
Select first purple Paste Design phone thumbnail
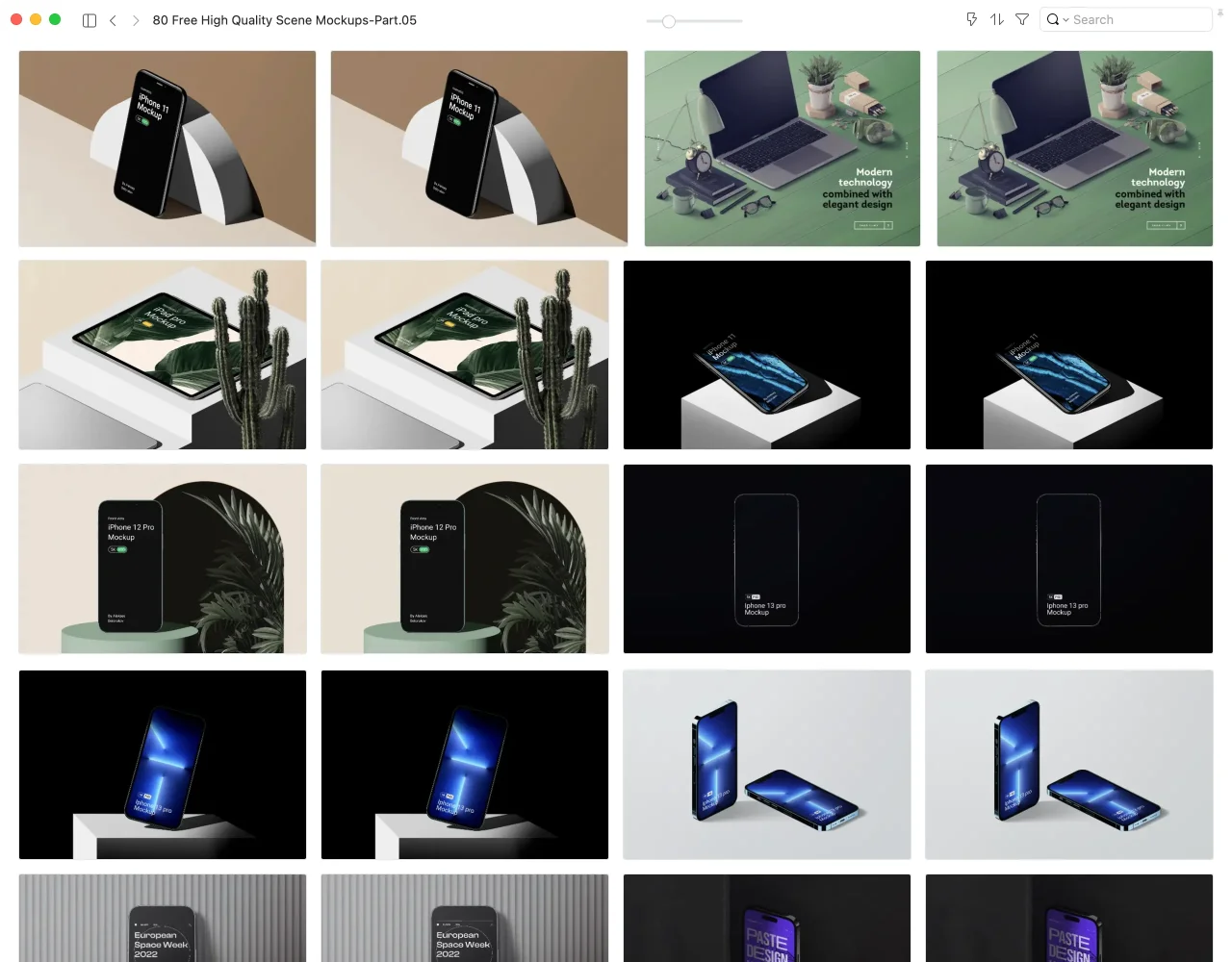[x=766, y=918]
